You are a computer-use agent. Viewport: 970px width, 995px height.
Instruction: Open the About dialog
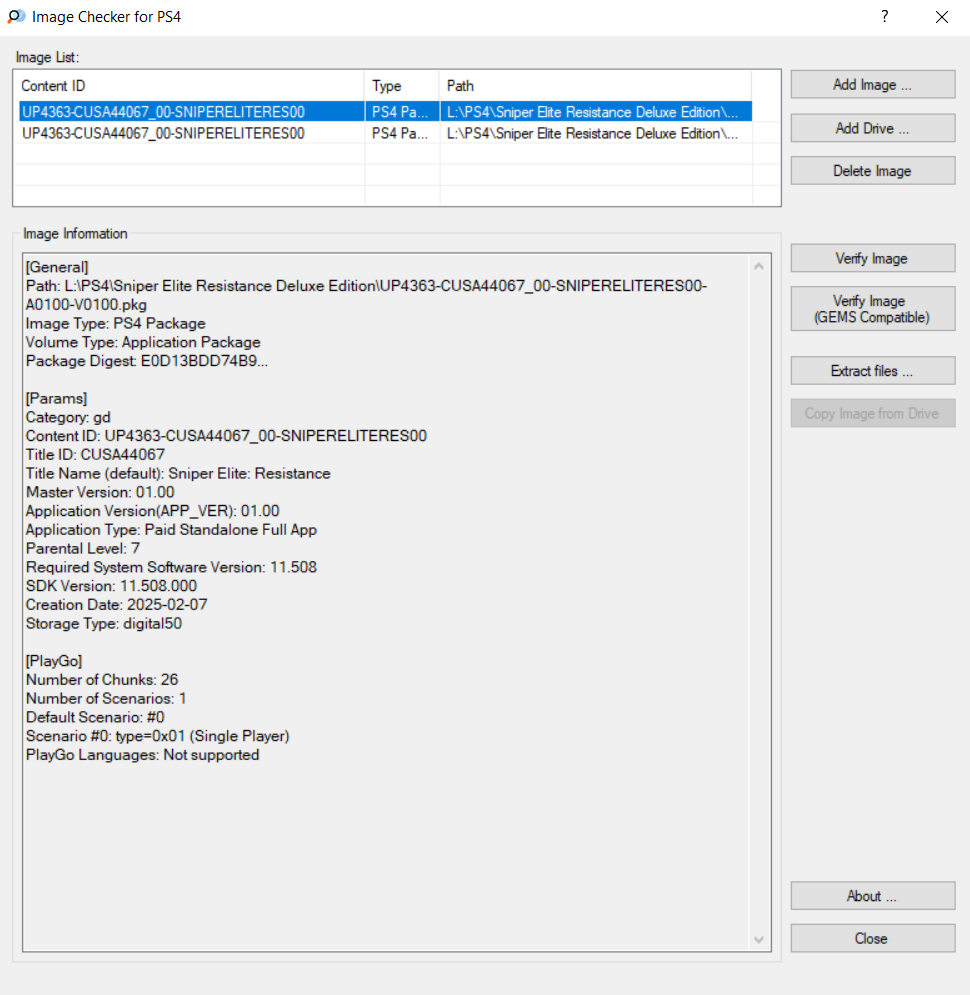point(872,896)
